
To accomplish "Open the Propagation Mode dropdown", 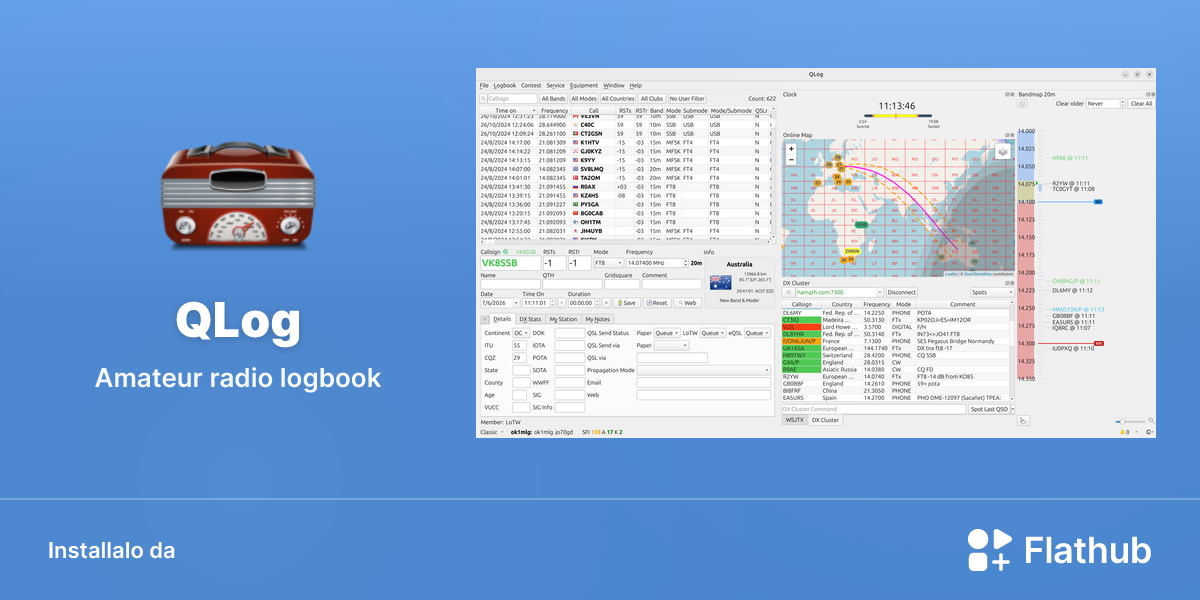I will tap(703, 370).
